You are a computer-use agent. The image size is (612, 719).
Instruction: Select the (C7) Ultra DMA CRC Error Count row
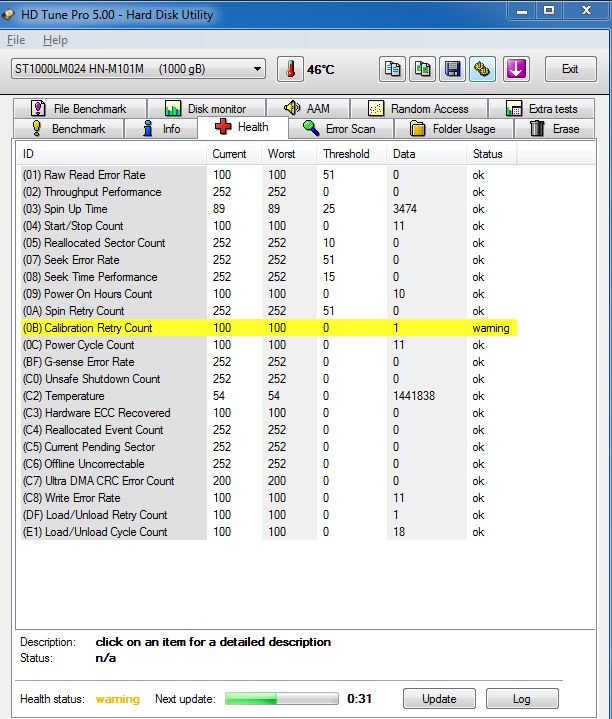(269, 481)
